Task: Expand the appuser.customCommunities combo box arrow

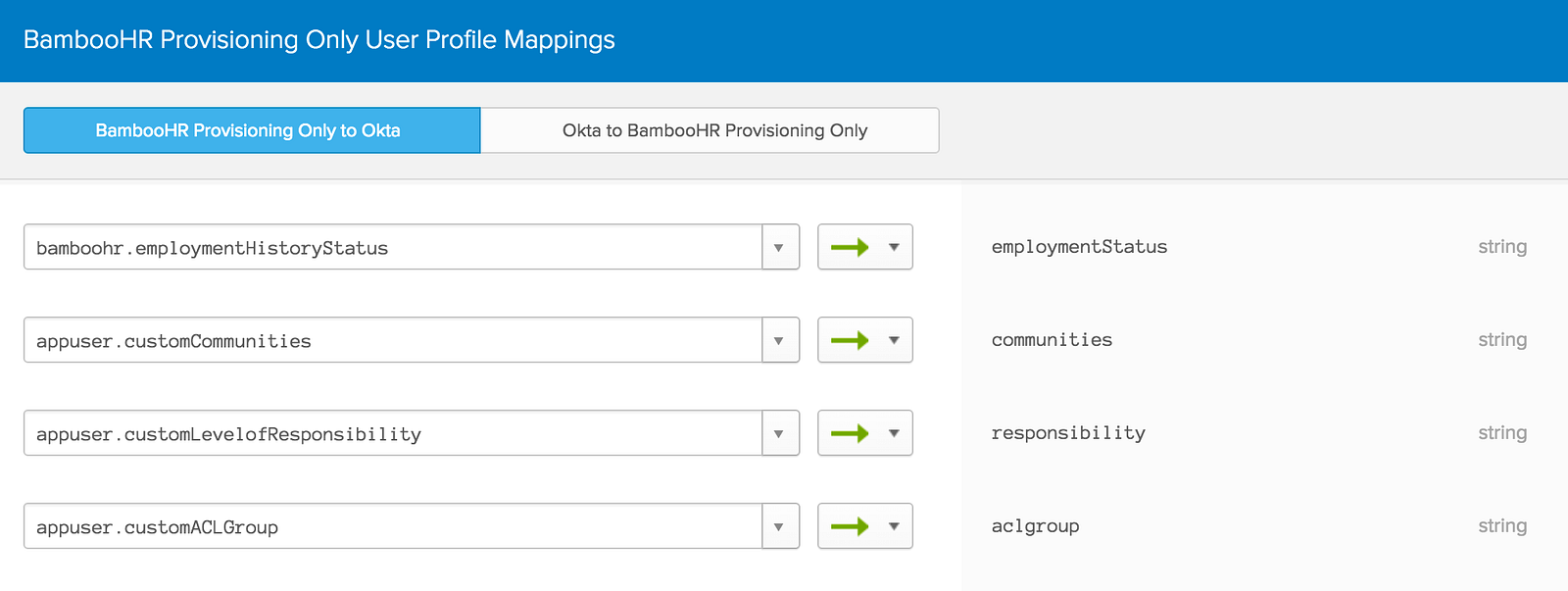Action: pos(779,341)
